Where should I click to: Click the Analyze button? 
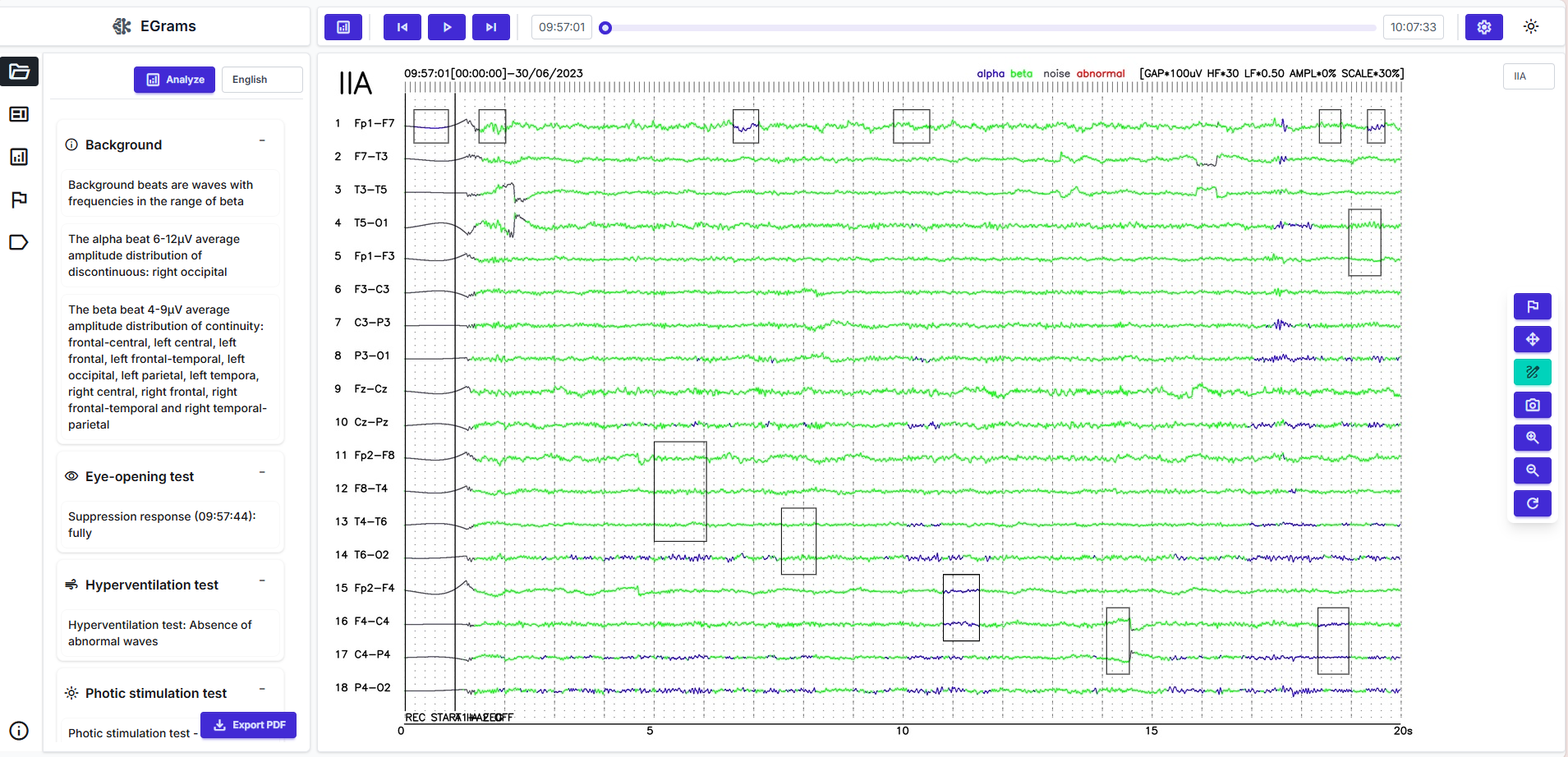coord(174,80)
